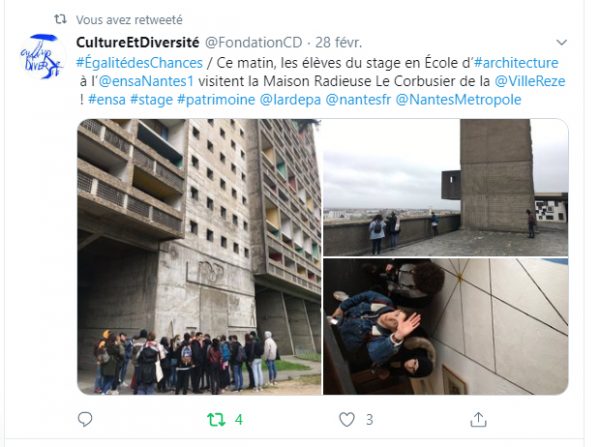The height and width of the screenshot is (447, 600).
Task: Follow the #ÉgalitédesChances hashtag
Action: [x=139, y=63]
